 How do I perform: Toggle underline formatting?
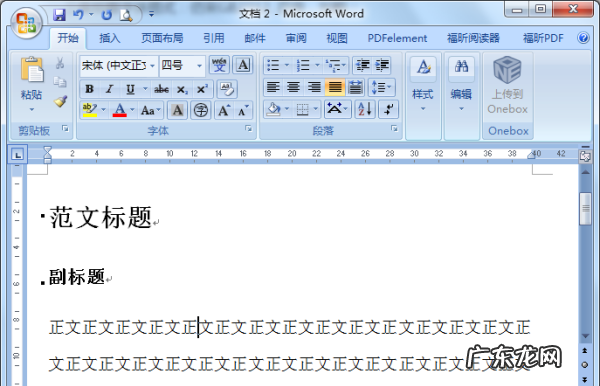tap(130, 89)
